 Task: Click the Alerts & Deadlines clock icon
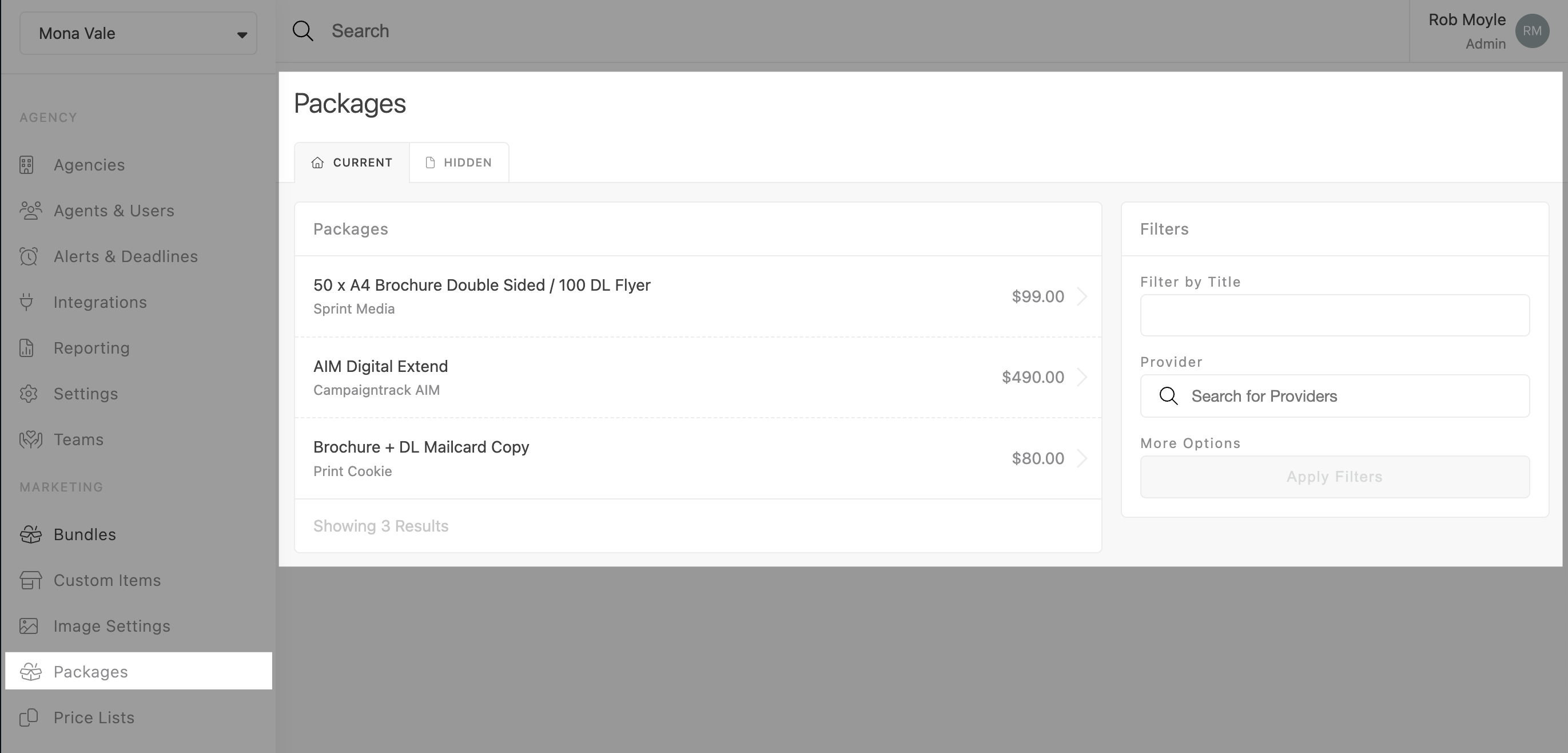pos(28,256)
